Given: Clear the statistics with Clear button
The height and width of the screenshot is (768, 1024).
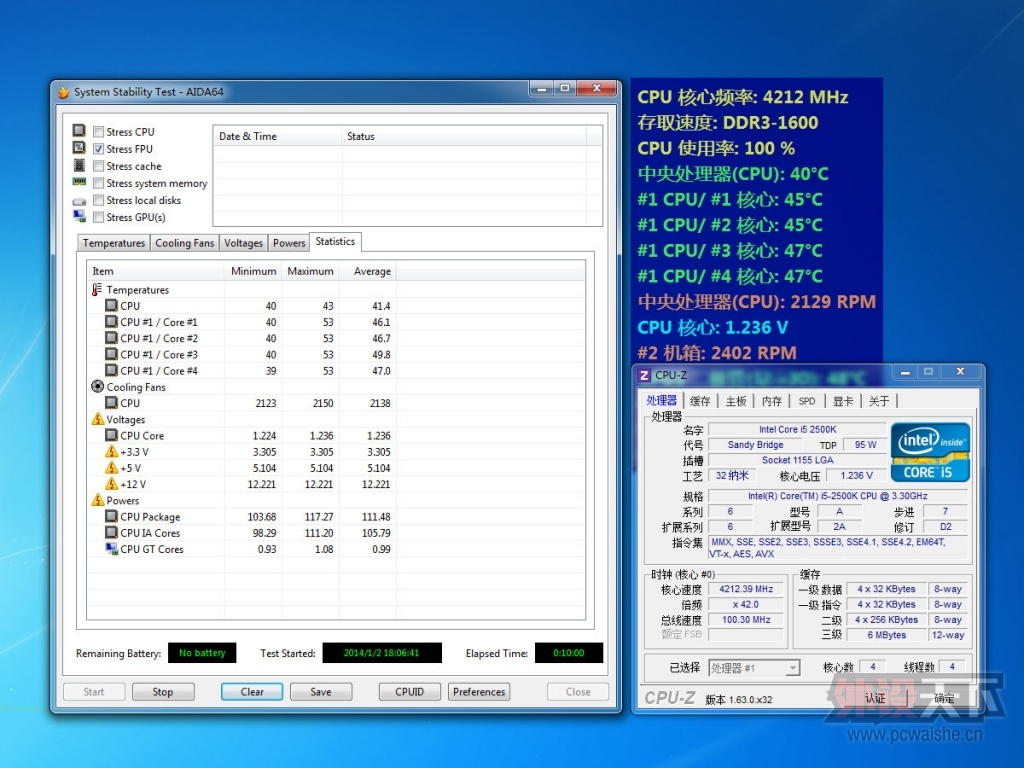Looking at the screenshot, I should pyautogui.click(x=252, y=692).
